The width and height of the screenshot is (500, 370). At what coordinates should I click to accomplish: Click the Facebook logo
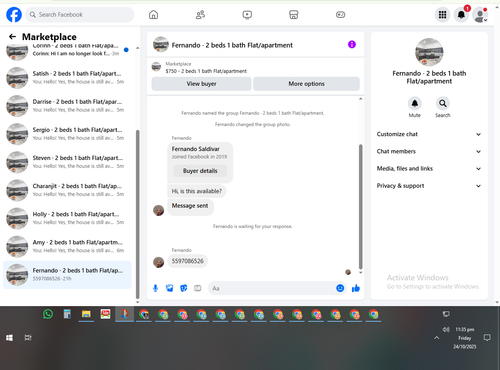(14, 15)
